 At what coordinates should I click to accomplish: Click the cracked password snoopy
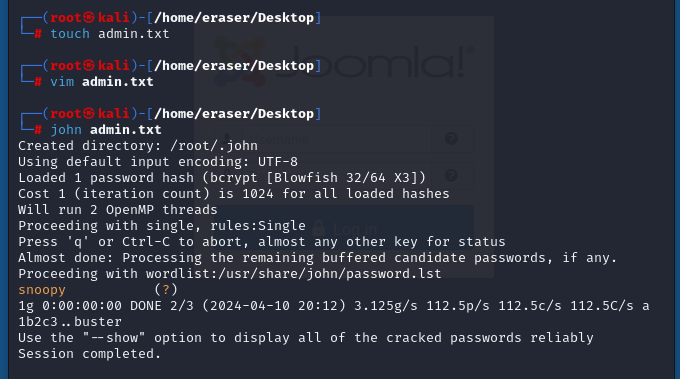42,290
